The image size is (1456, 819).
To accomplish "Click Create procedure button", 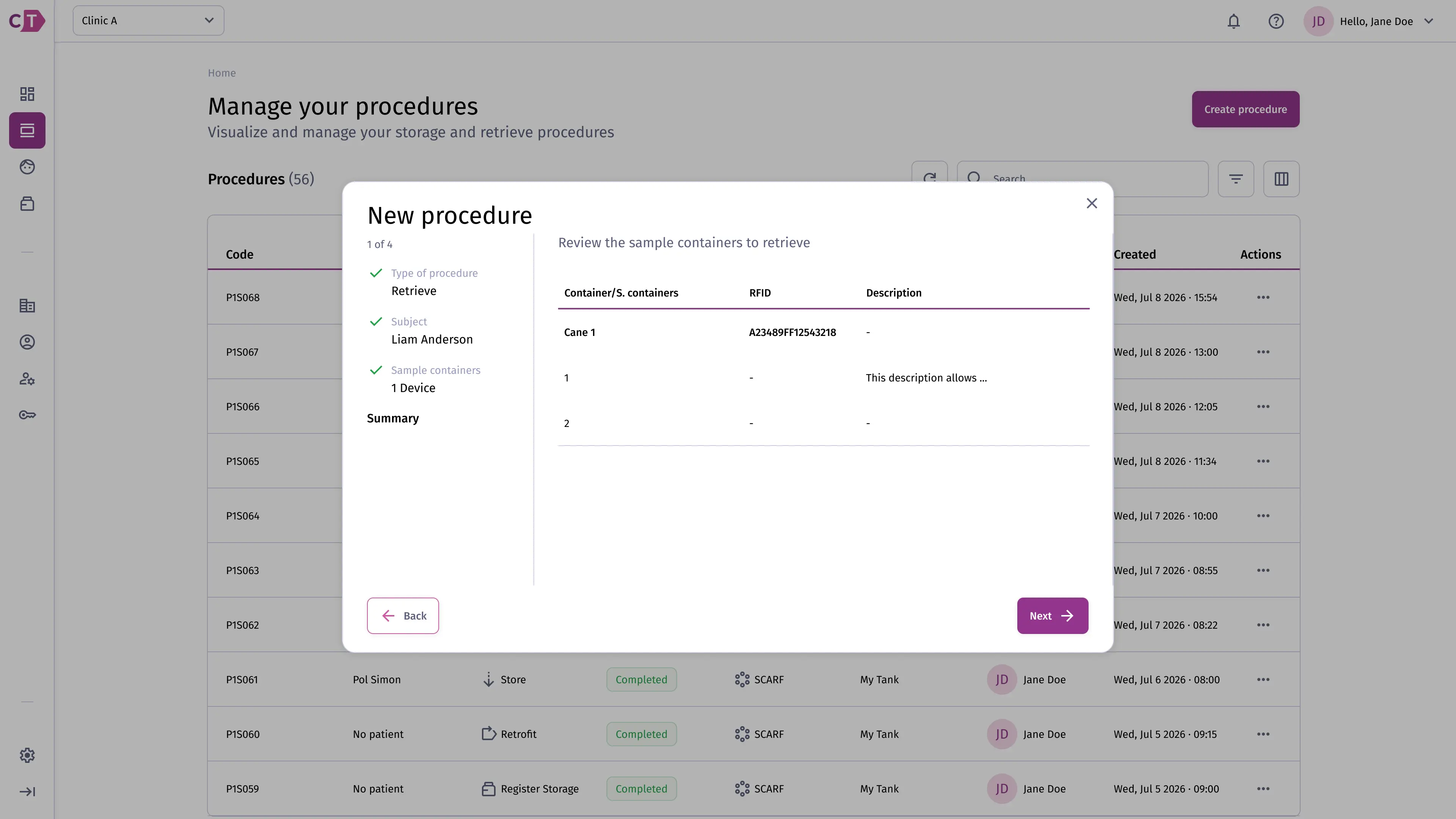I will (1245, 109).
